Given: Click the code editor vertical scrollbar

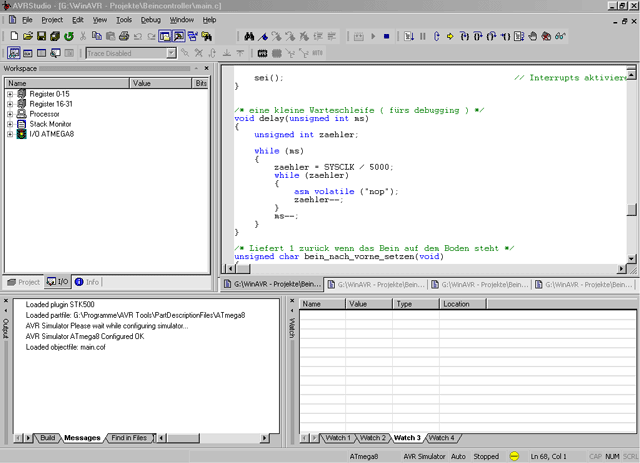Looking at the screenshot, I should click(631, 150).
